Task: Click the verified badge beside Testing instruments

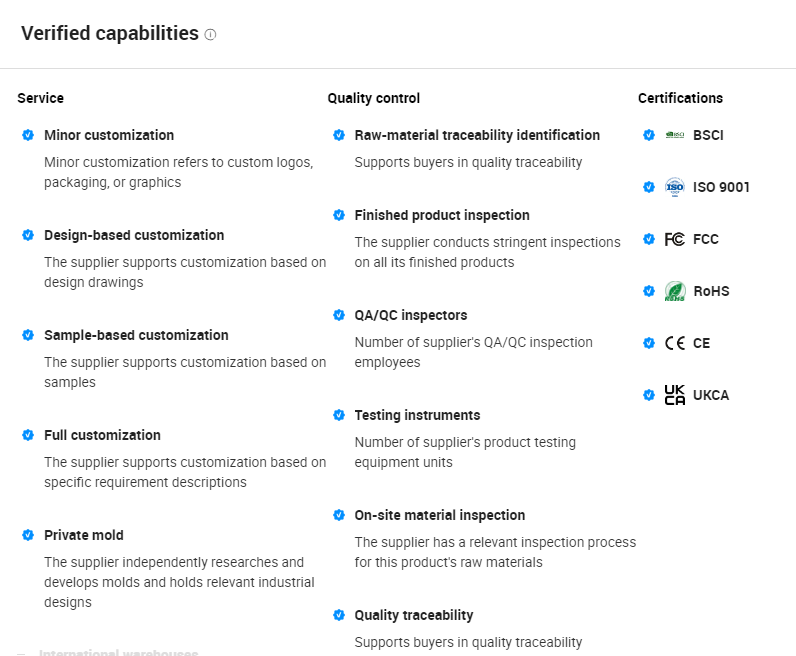Action: [x=339, y=415]
